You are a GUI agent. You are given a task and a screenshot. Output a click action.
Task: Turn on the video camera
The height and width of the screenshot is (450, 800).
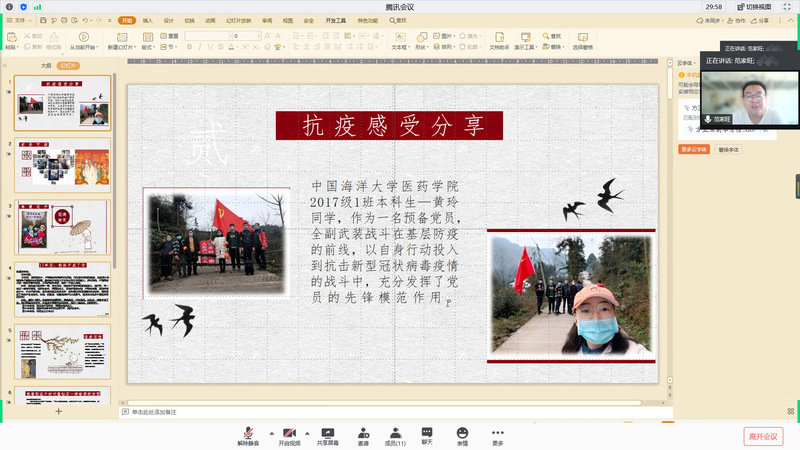tap(288, 433)
